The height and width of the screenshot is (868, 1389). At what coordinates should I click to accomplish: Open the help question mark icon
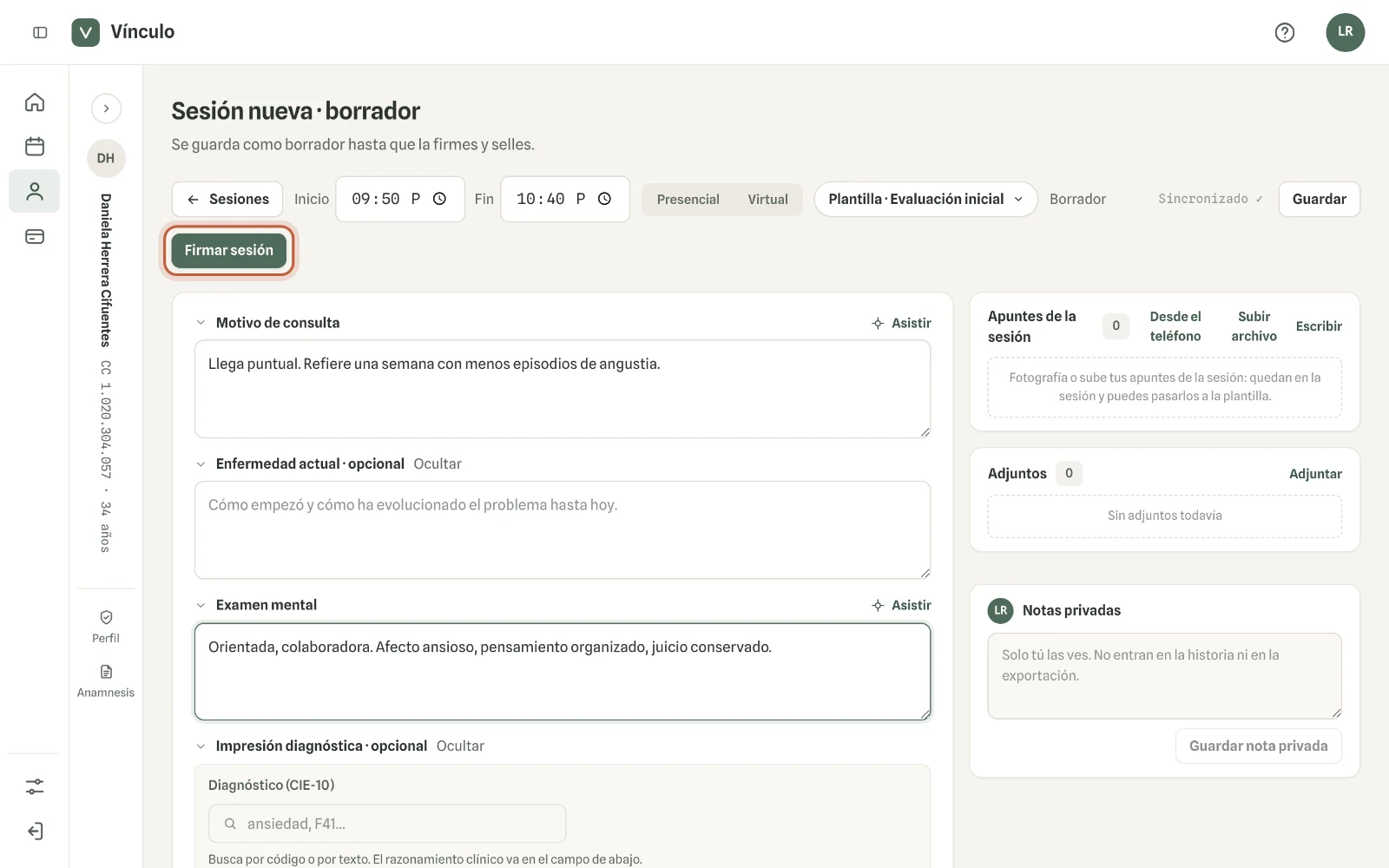point(1284,32)
